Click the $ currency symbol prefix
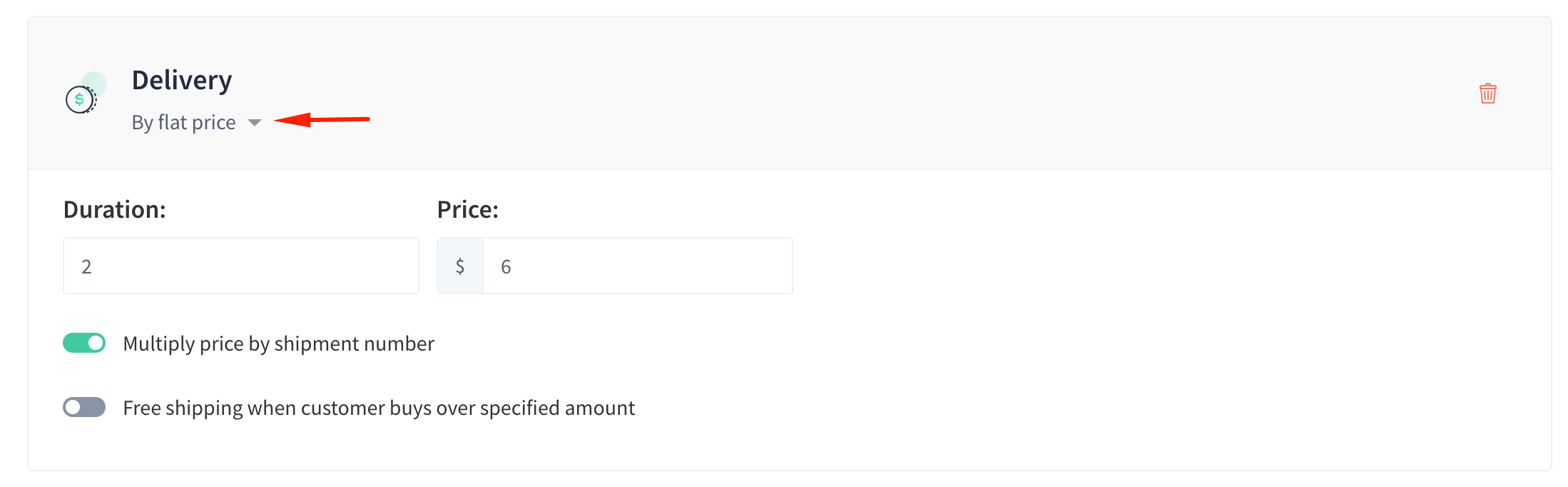 click(x=460, y=266)
